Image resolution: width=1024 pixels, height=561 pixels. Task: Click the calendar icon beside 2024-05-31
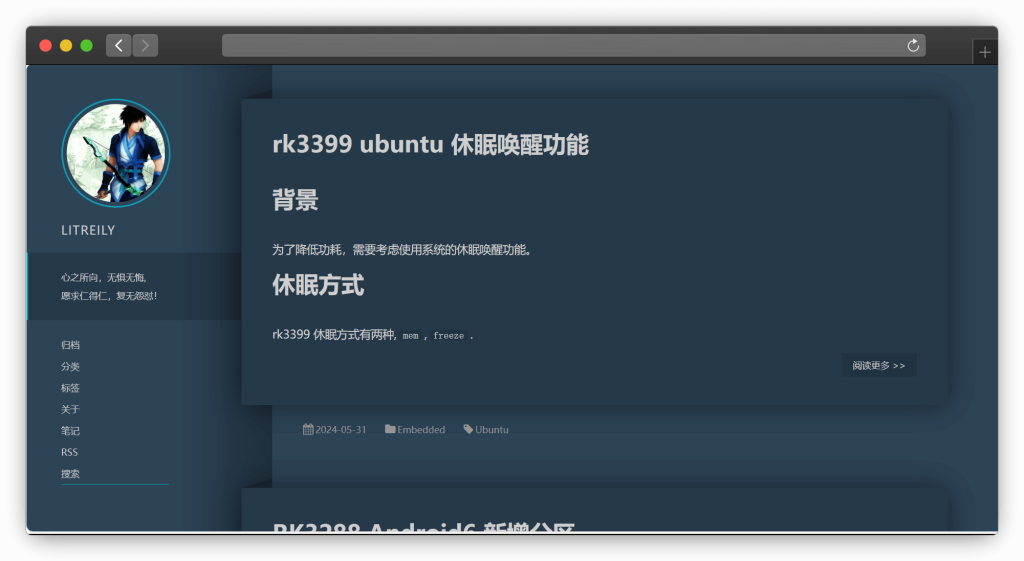coord(308,430)
